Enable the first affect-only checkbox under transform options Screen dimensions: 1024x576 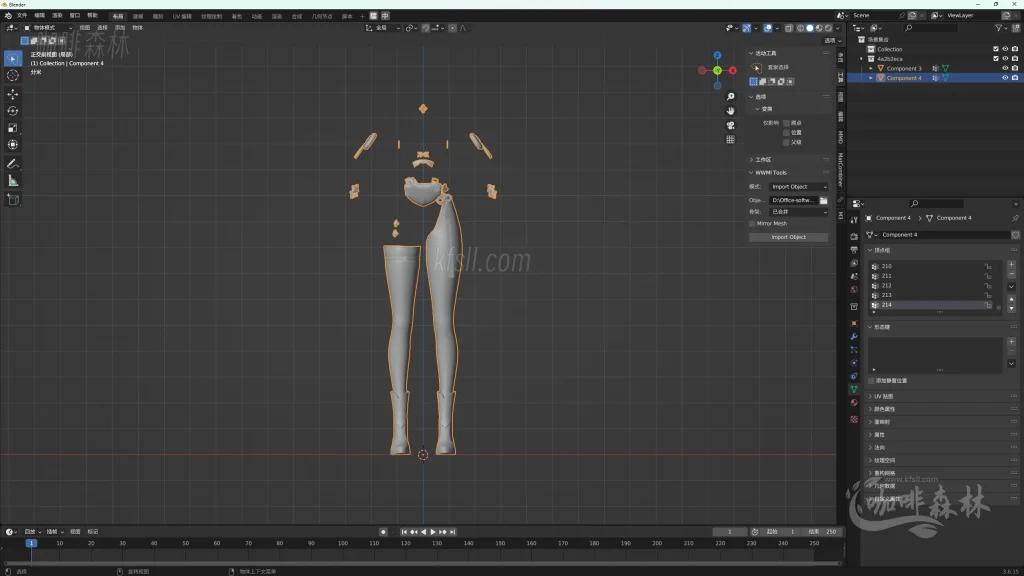tap(786, 123)
